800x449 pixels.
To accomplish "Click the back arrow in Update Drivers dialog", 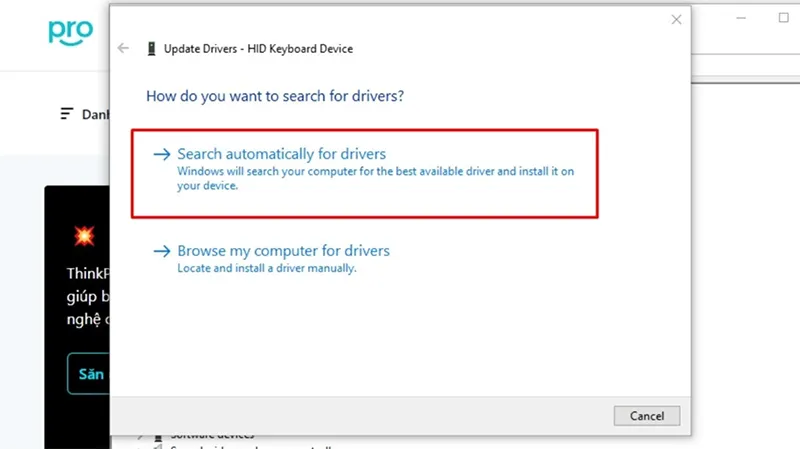I will point(123,48).
